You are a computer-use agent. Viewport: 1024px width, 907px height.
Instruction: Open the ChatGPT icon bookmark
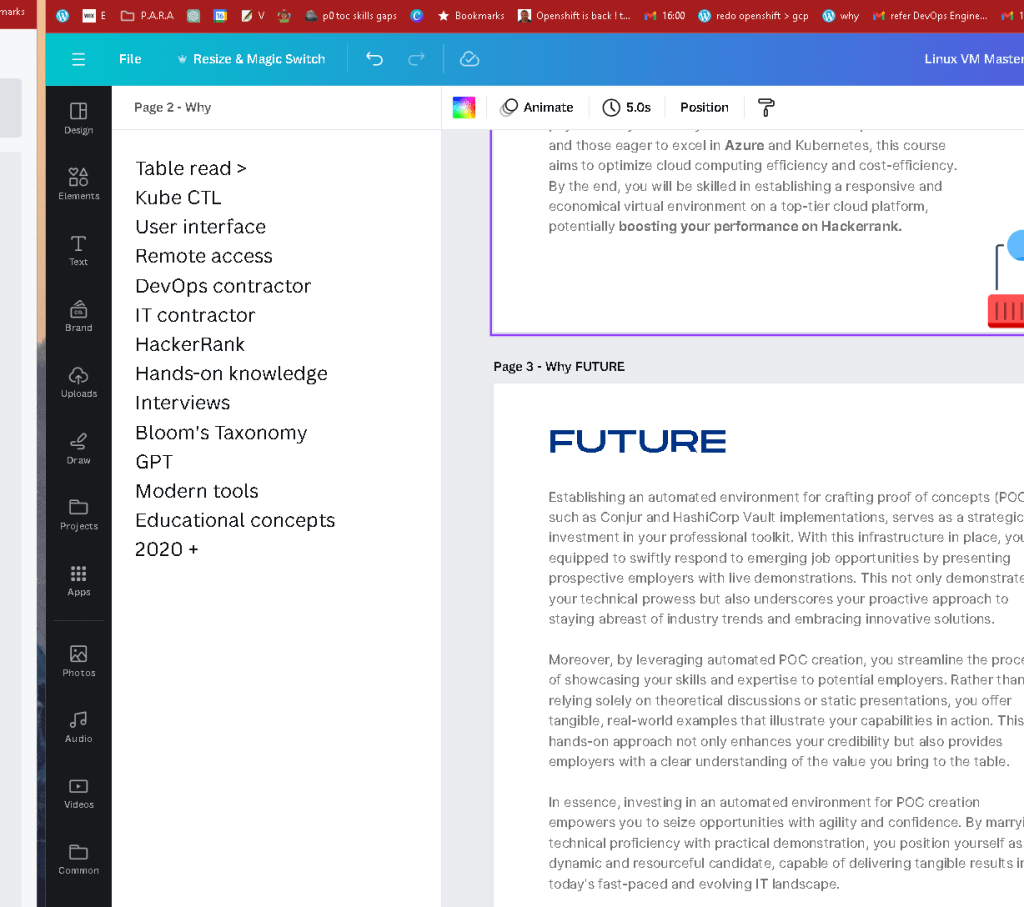pos(193,16)
